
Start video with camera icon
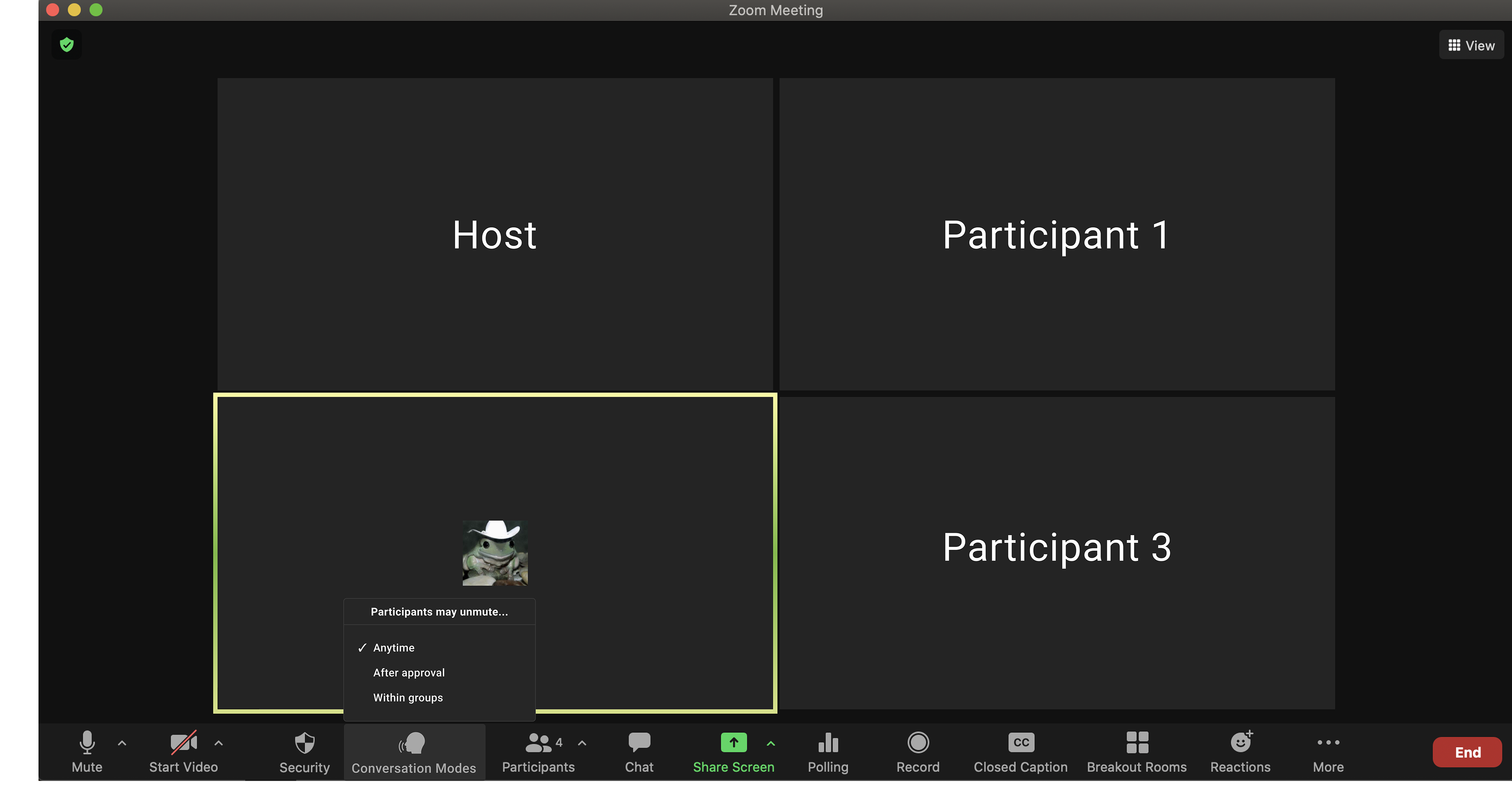tap(183, 752)
